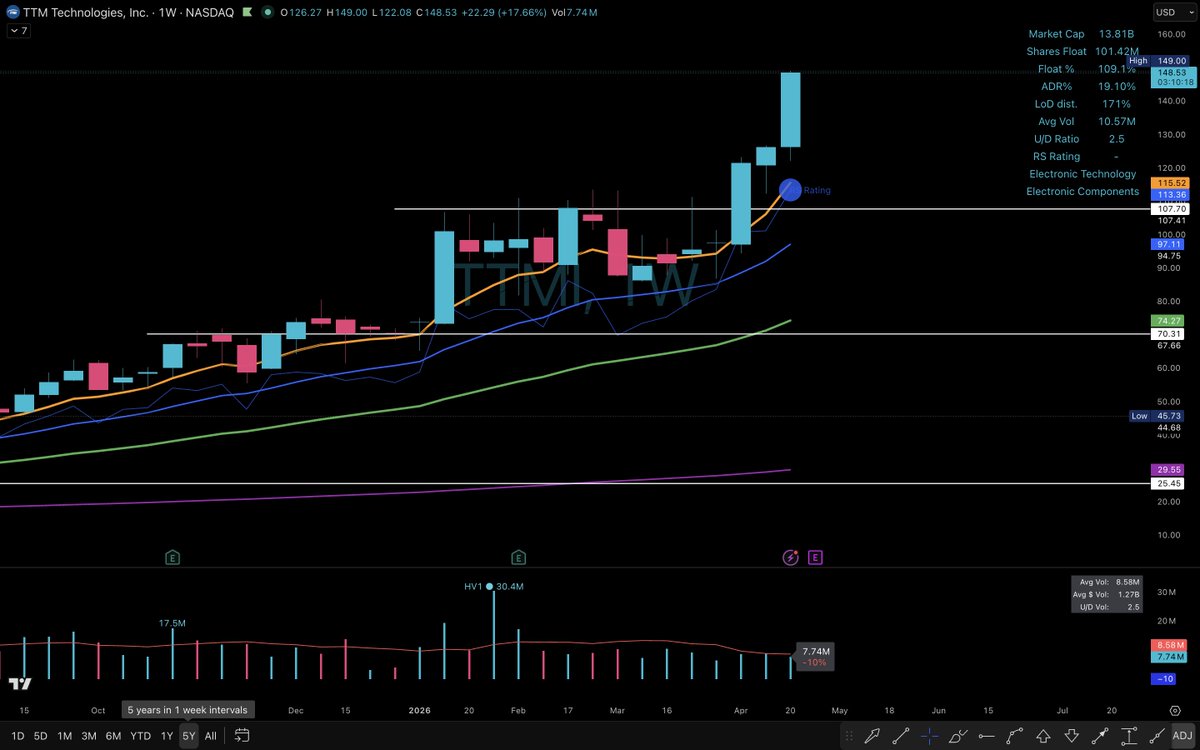Click the 1W interval label in title
The height and width of the screenshot is (750, 1200).
pyautogui.click(x=167, y=12)
